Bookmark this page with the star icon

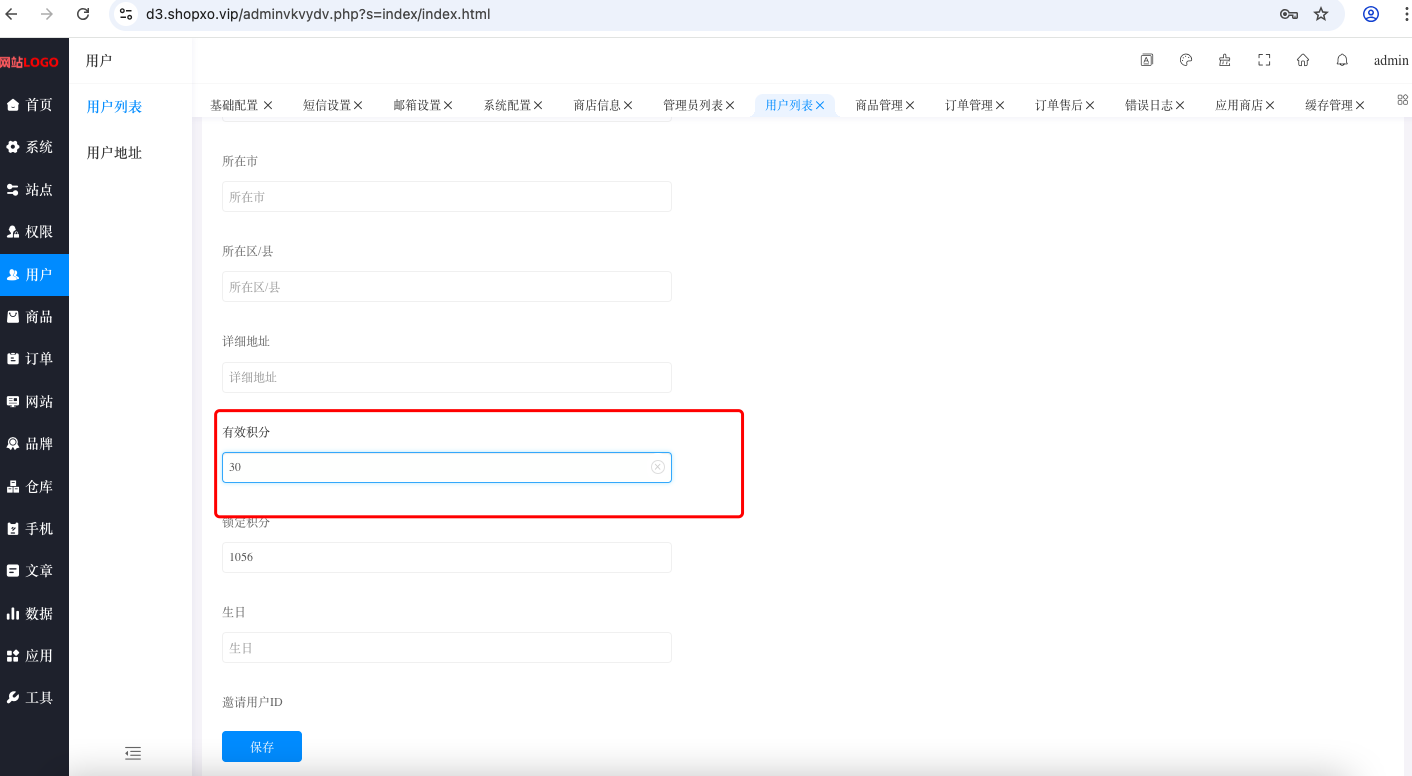tap(1321, 14)
